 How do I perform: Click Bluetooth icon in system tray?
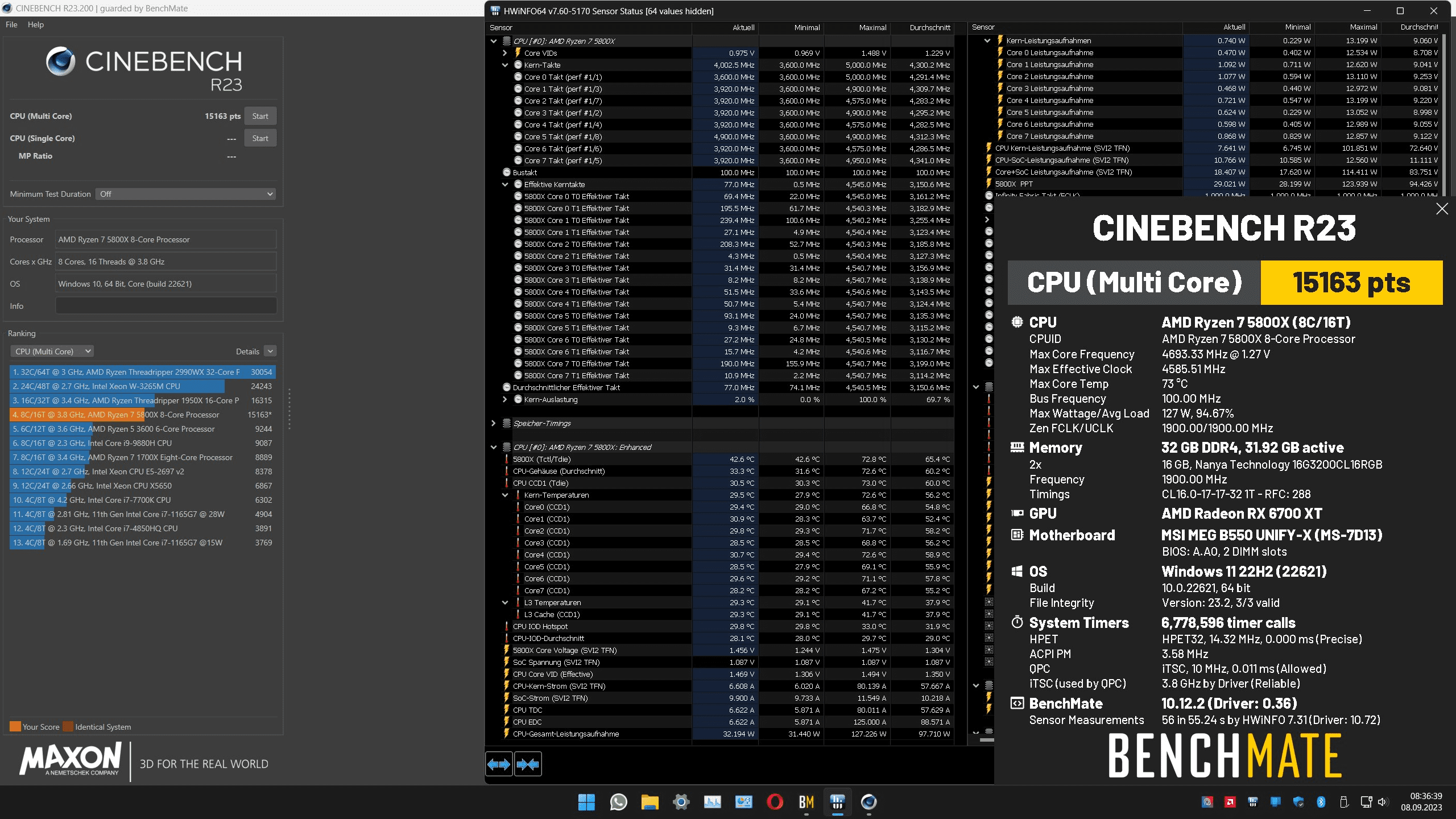point(1321,802)
